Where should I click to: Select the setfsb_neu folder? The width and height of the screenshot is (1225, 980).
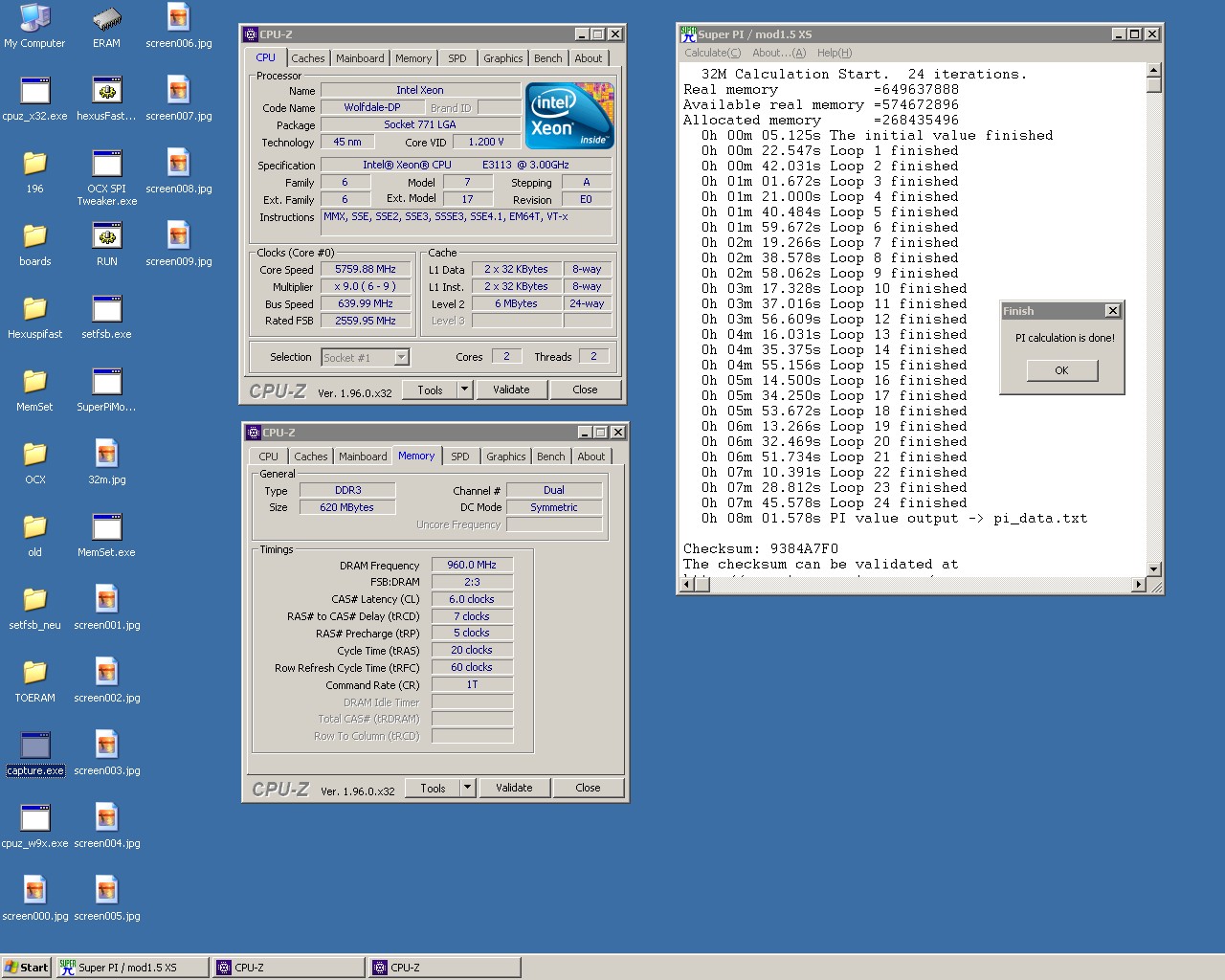click(x=34, y=608)
